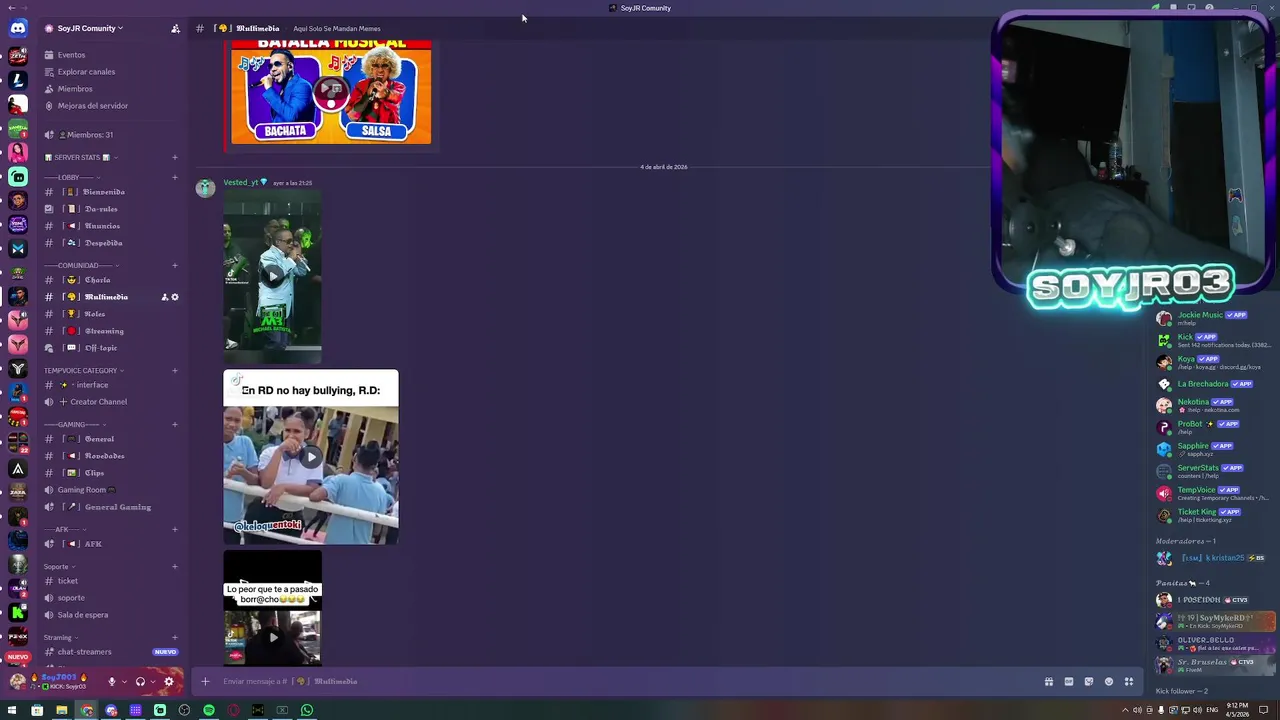Toggle headphone deafen in user panel
1280x720 pixels.
coord(140,682)
